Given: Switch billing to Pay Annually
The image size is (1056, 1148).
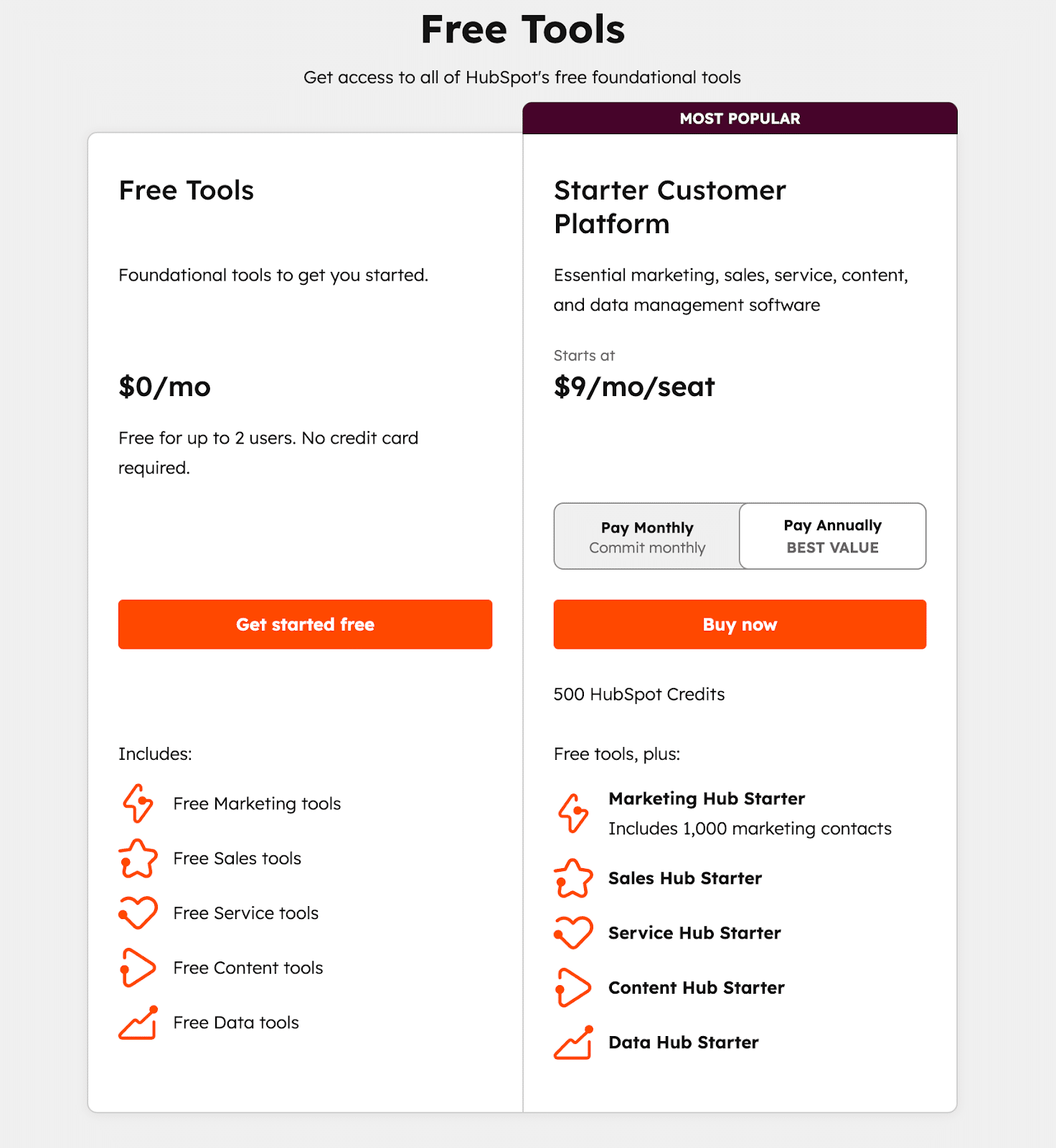Looking at the screenshot, I should (x=832, y=536).
